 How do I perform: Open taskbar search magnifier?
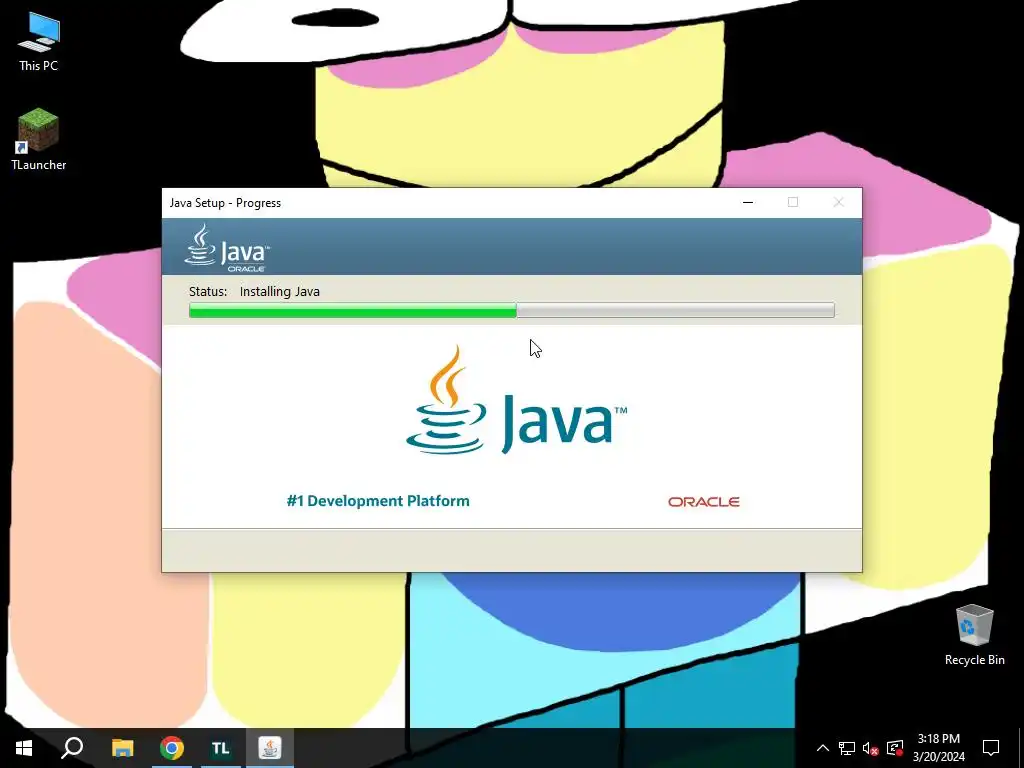click(72, 748)
